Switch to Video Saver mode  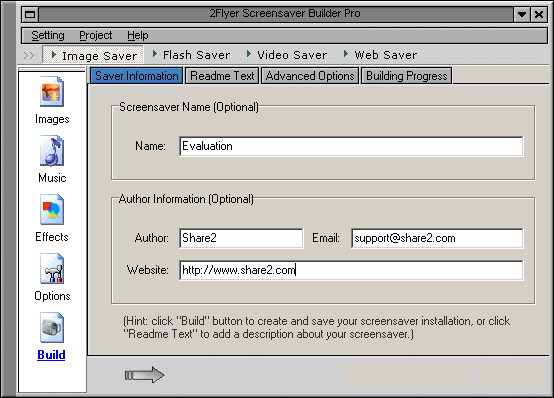point(287,55)
